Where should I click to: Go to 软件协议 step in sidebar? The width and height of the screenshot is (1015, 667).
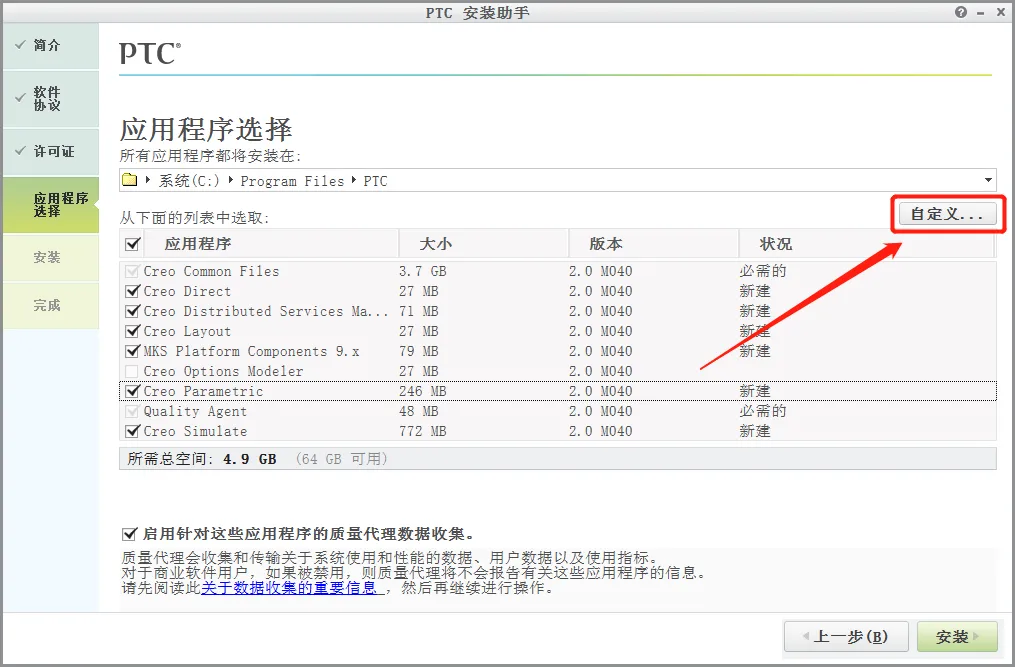tap(51, 98)
